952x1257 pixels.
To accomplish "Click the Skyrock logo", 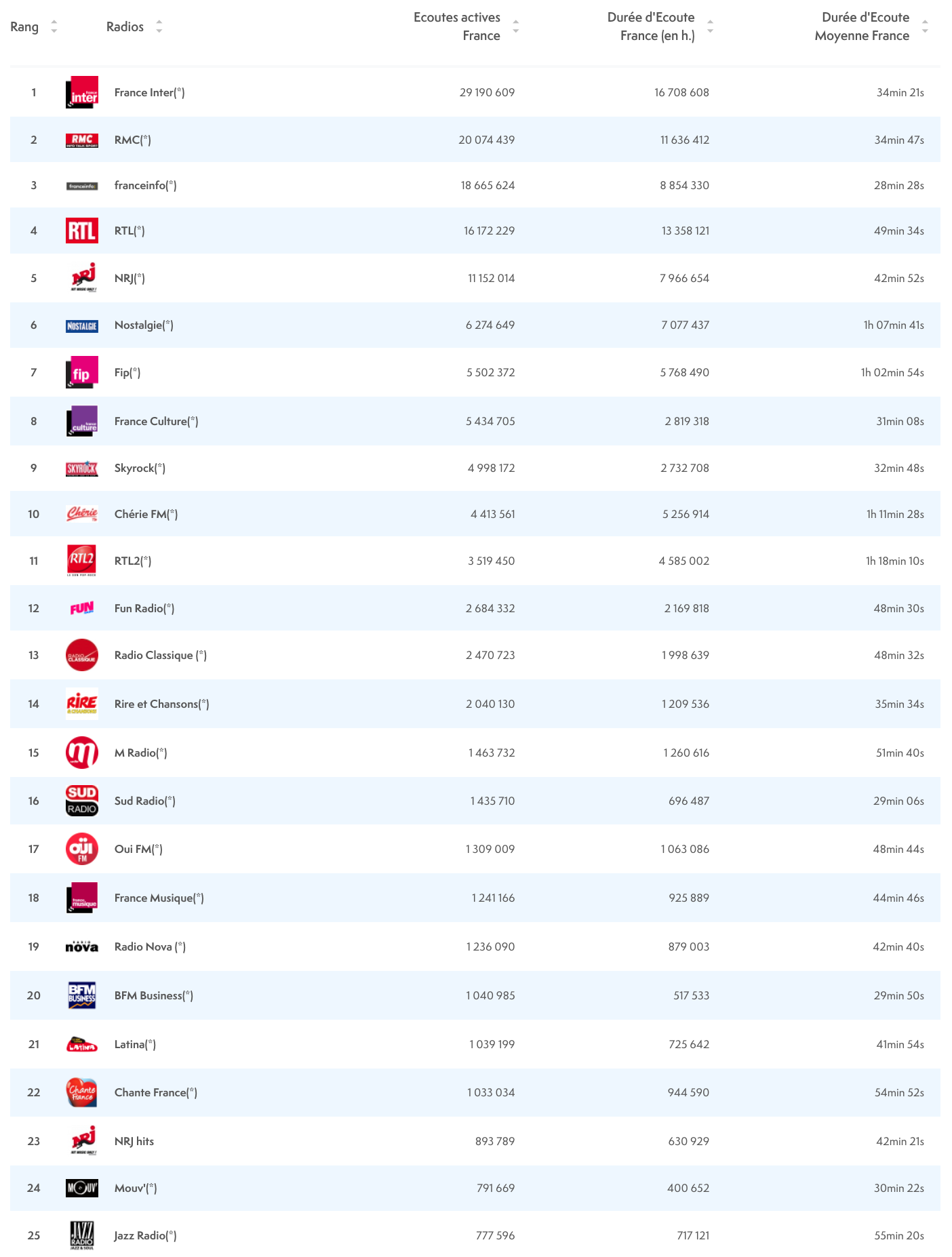I will coord(82,468).
